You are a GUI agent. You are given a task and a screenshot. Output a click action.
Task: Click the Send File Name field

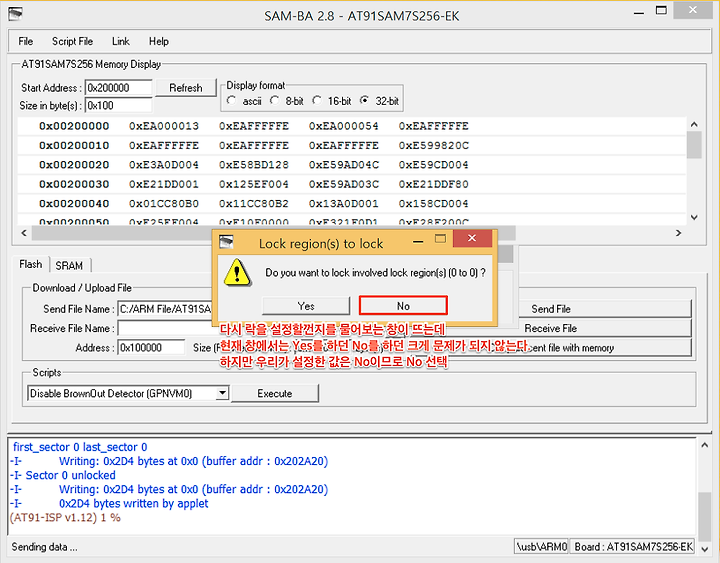click(165, 309)
